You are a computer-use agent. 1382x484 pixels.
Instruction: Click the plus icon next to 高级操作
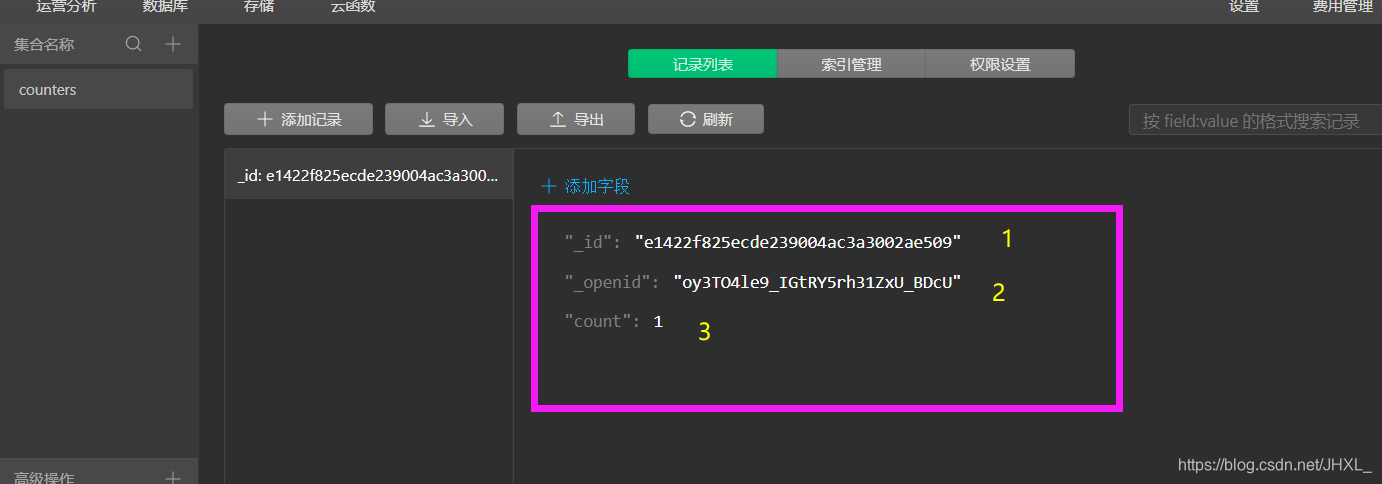coord(173,477)
